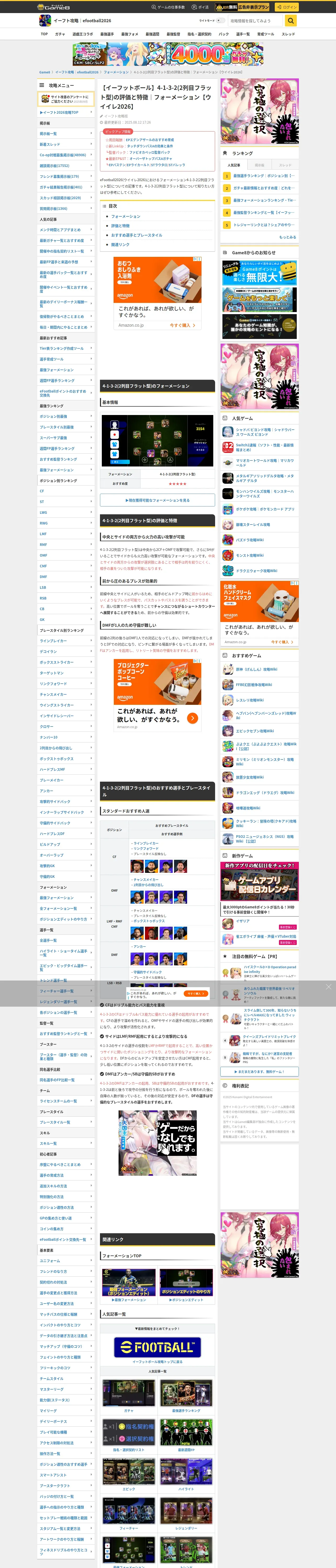The width and height of the screenshot is (336, 1568).
Task: Click the Game8 breadcrumb link
Action: click(x=44, y=72)
